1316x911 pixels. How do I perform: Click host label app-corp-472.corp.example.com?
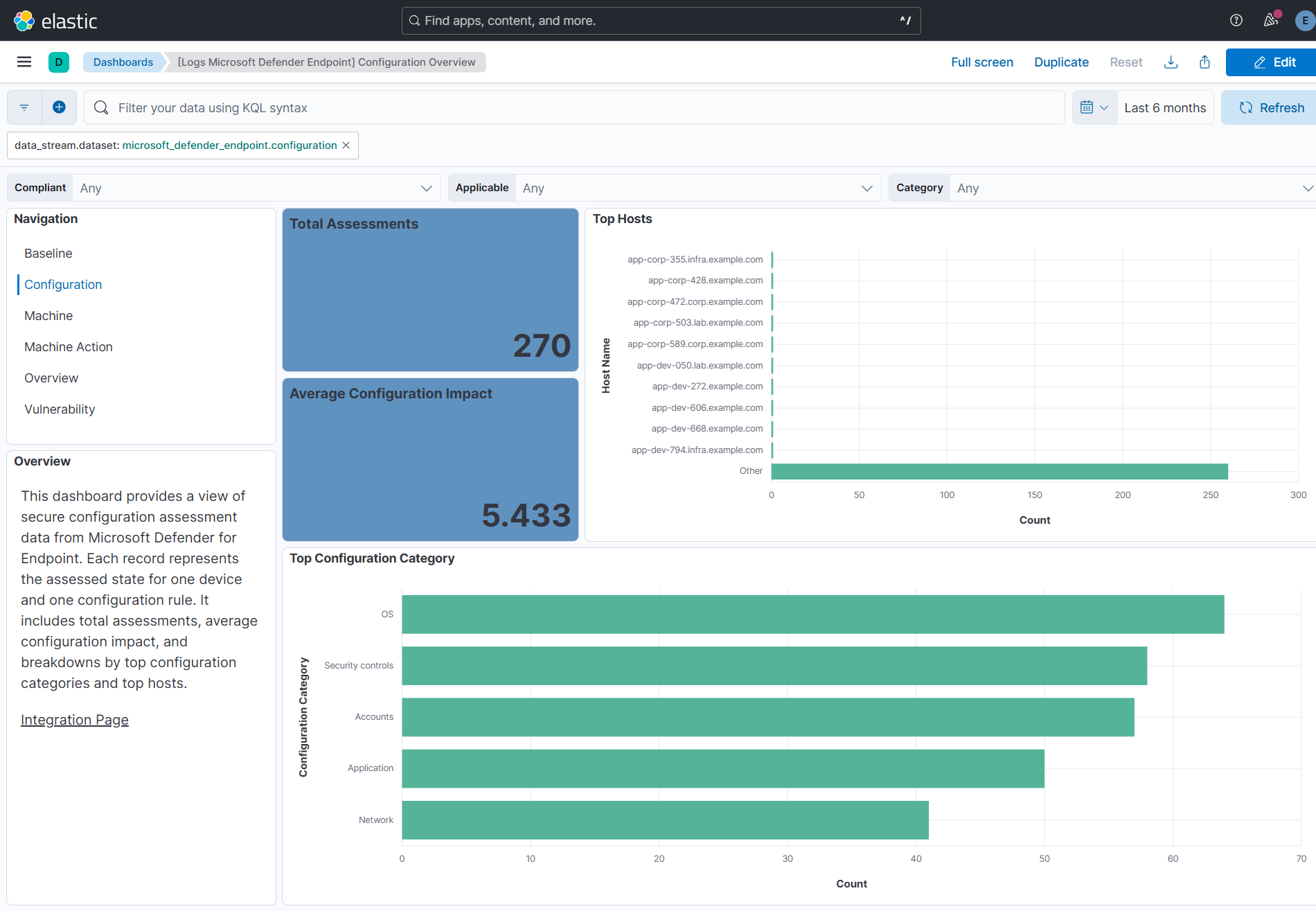(x=695, y=302)
